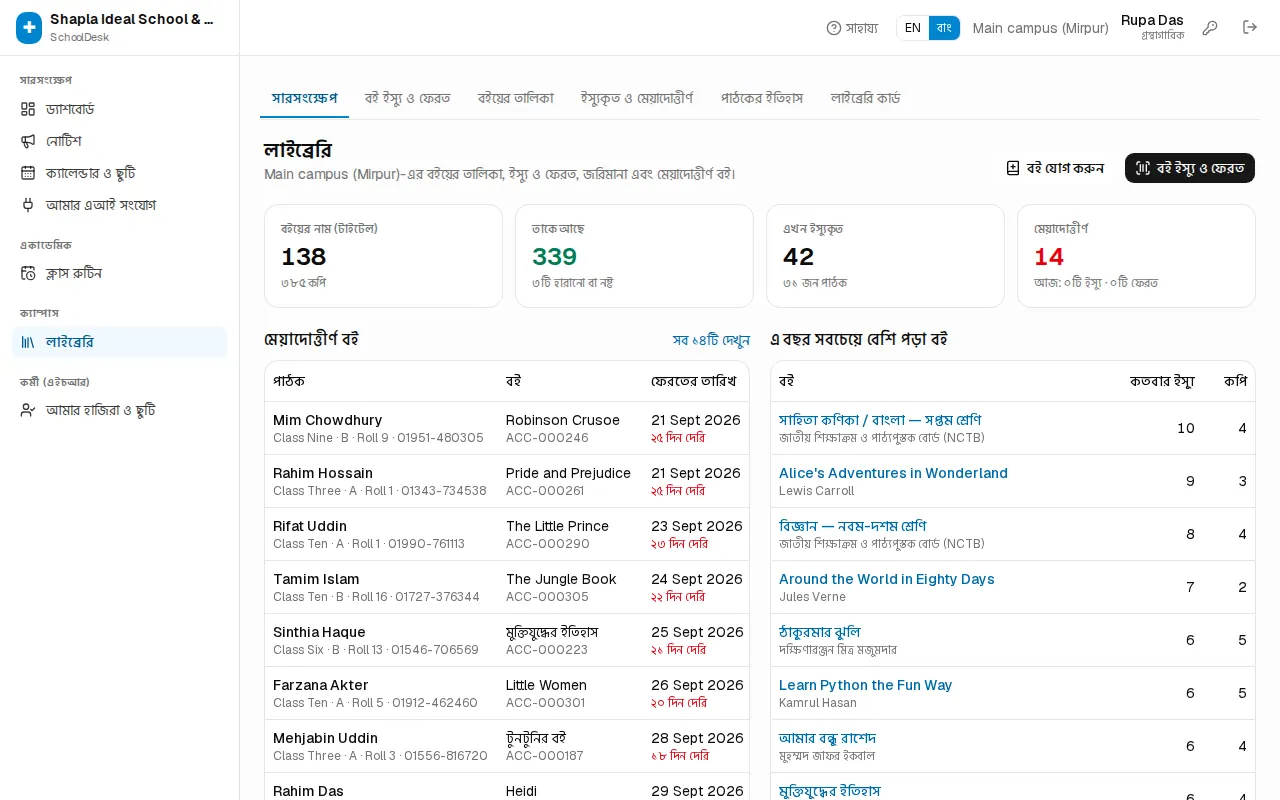
Task: Open the Rupa Das user profile
Action: (1152, 28)
